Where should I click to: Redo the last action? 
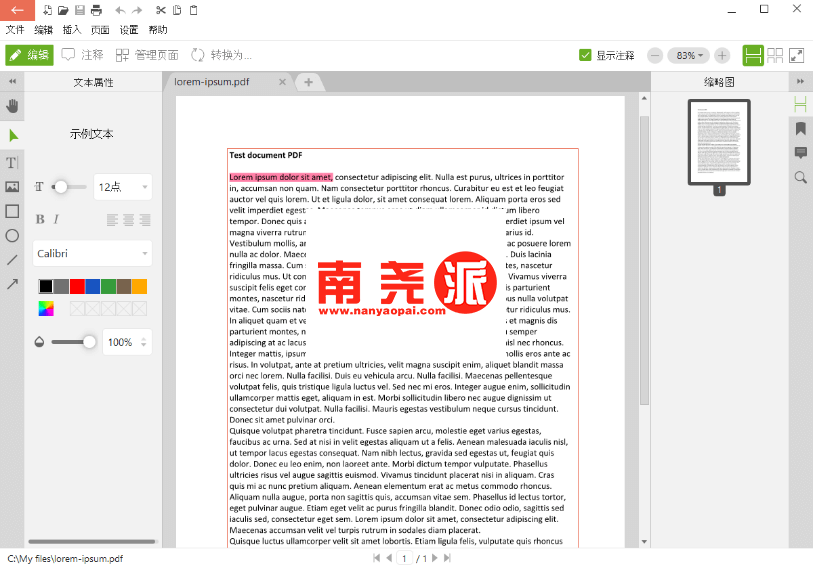(137, 10)
